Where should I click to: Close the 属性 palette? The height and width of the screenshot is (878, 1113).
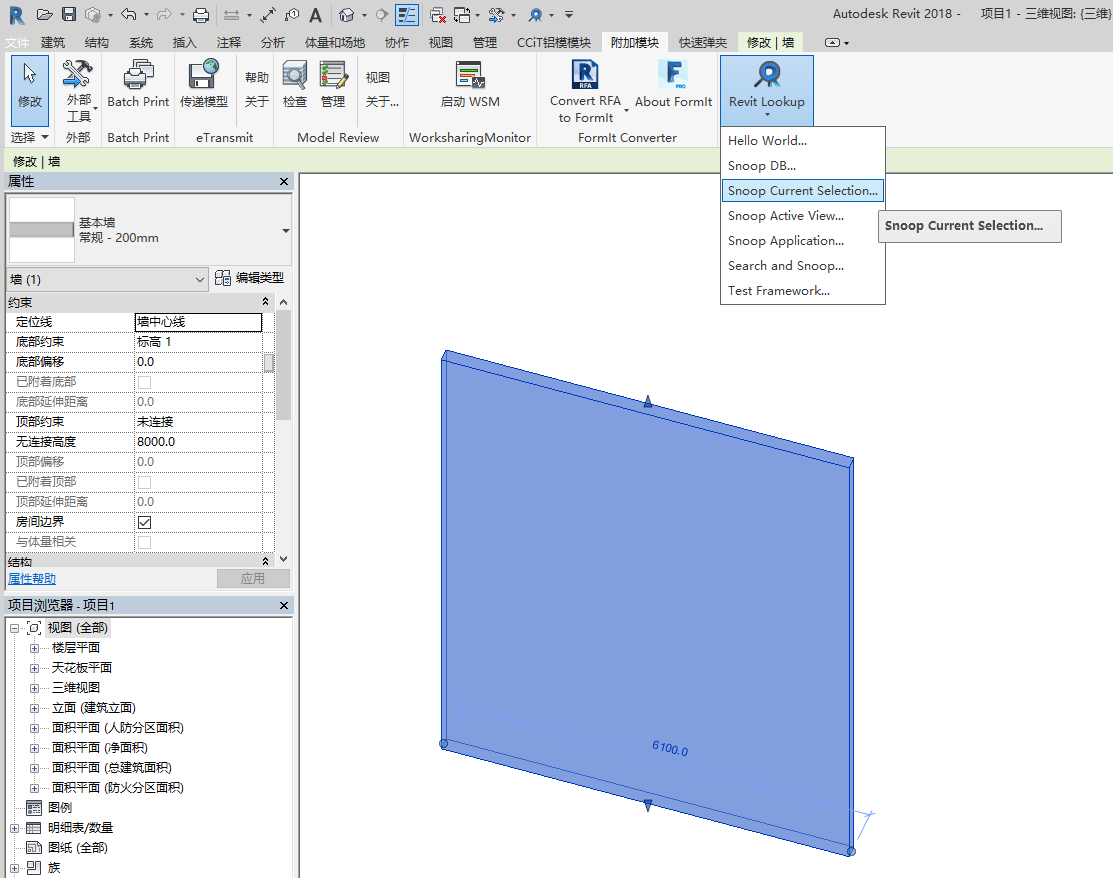click(x=284, y=182)
